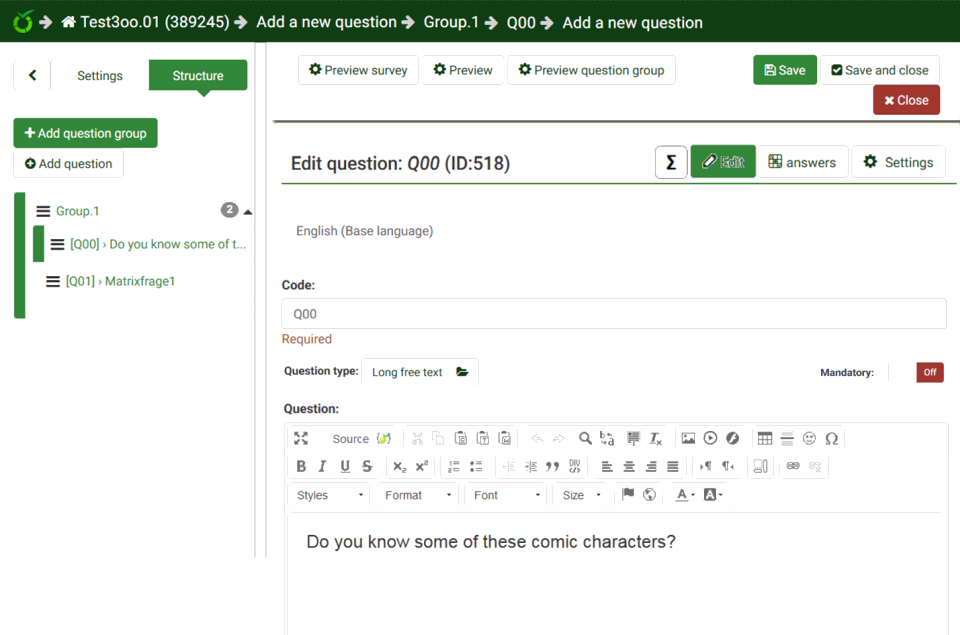
Task: Open the text color picker
Action: 684,495
